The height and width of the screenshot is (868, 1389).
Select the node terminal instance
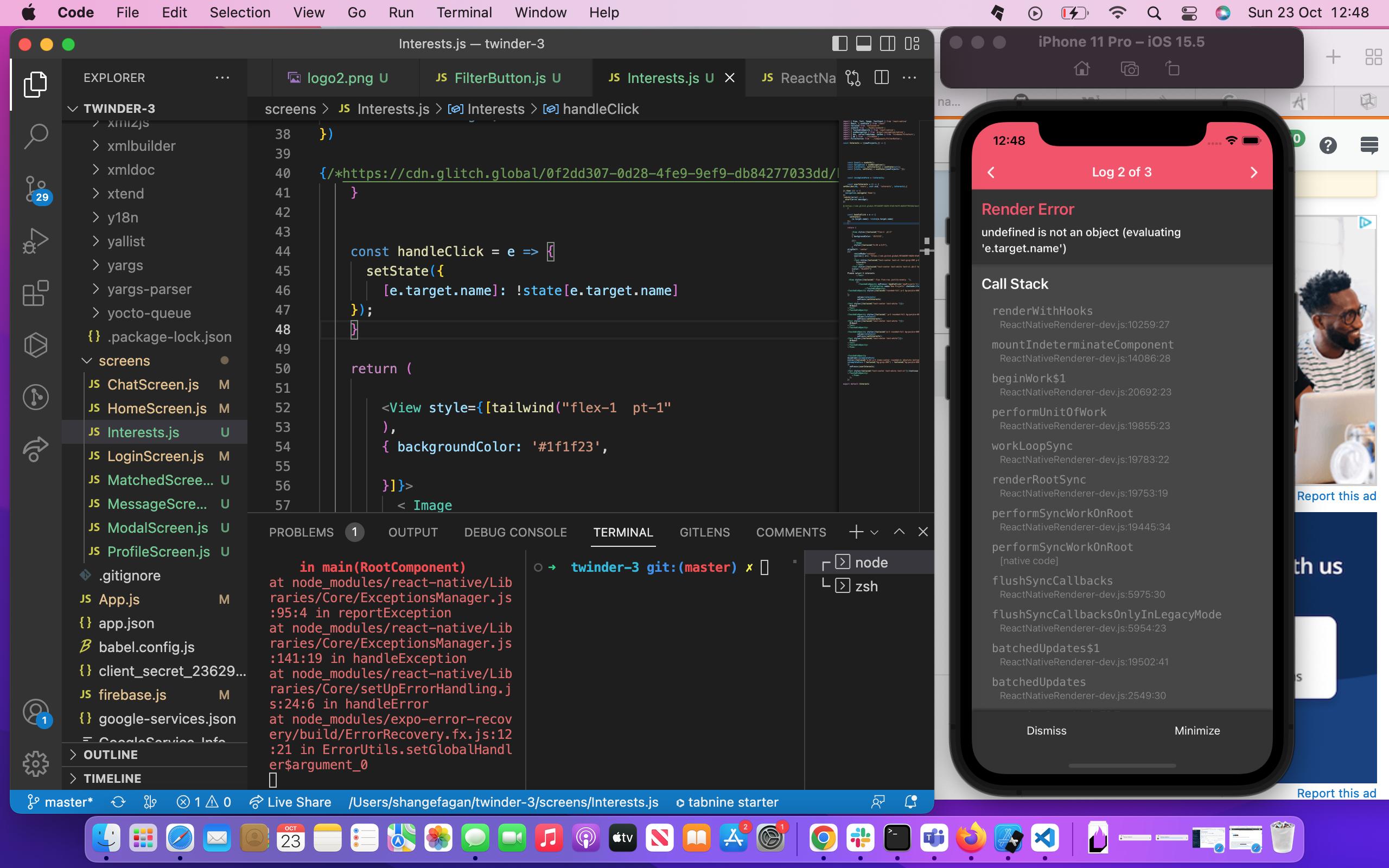(869, 562)
